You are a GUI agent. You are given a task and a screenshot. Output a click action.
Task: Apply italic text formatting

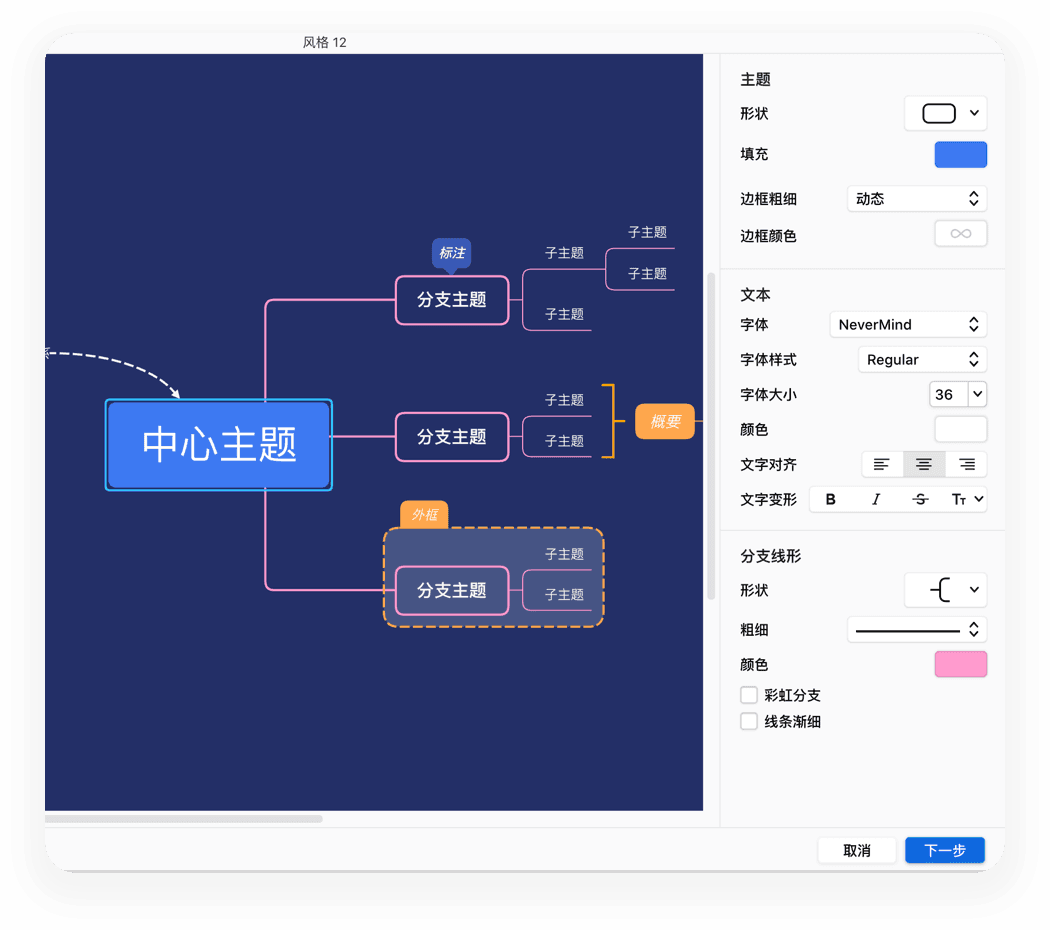pyautogui.click(x=876, y=499)
